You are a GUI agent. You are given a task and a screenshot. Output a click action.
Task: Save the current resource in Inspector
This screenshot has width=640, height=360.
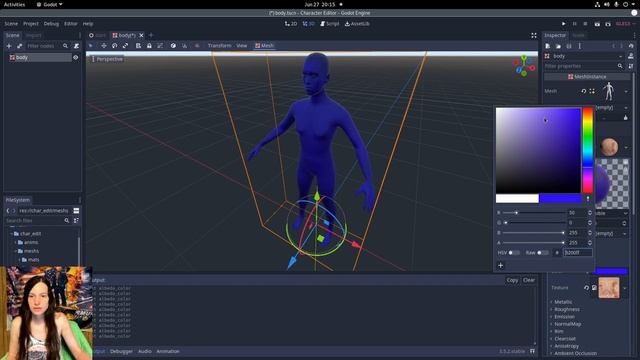point(569,46)
